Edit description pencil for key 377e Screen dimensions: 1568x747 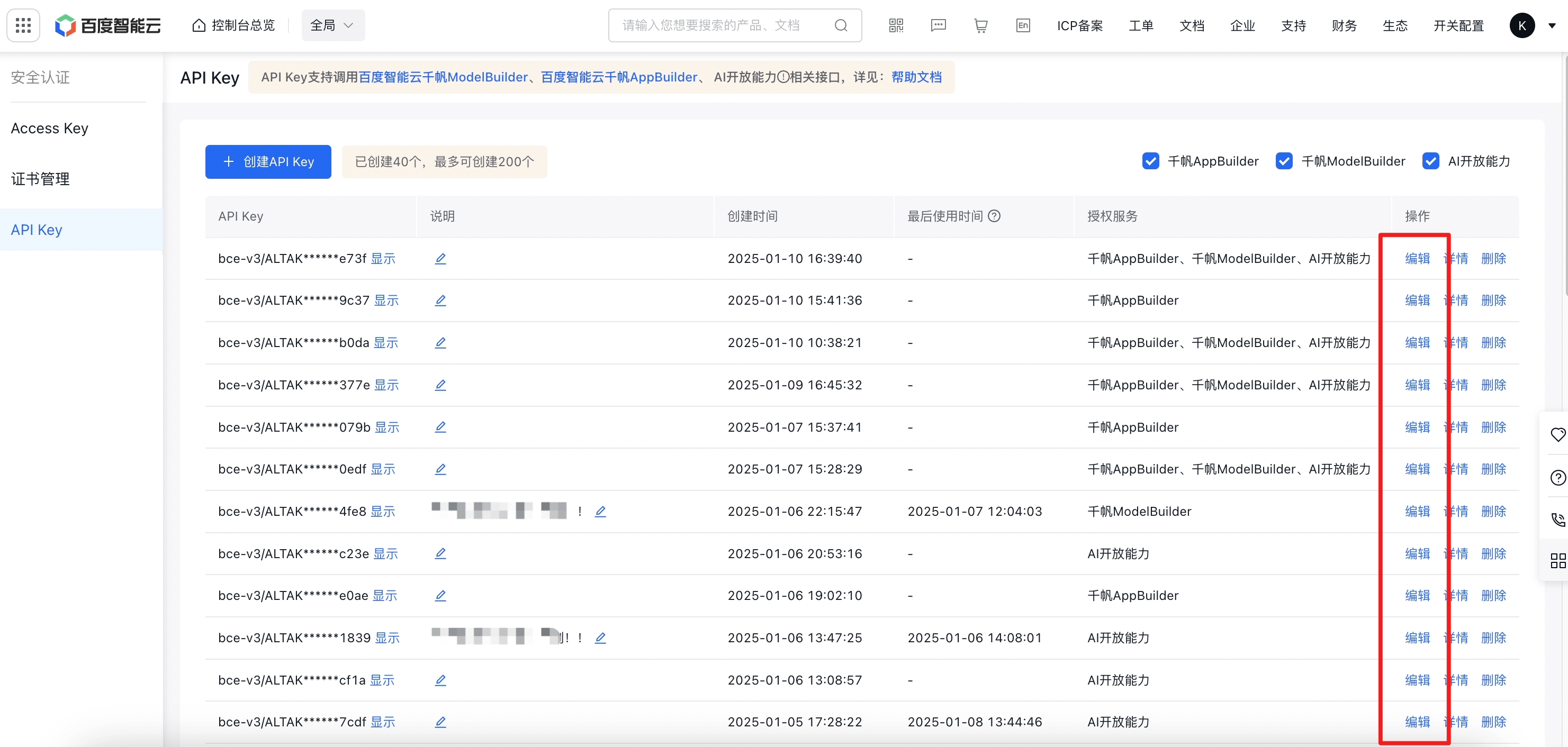[440, 385]
